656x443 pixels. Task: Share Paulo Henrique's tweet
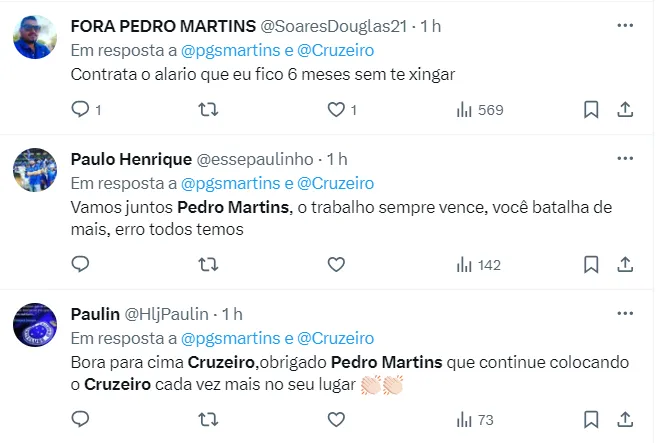point(625,264)
